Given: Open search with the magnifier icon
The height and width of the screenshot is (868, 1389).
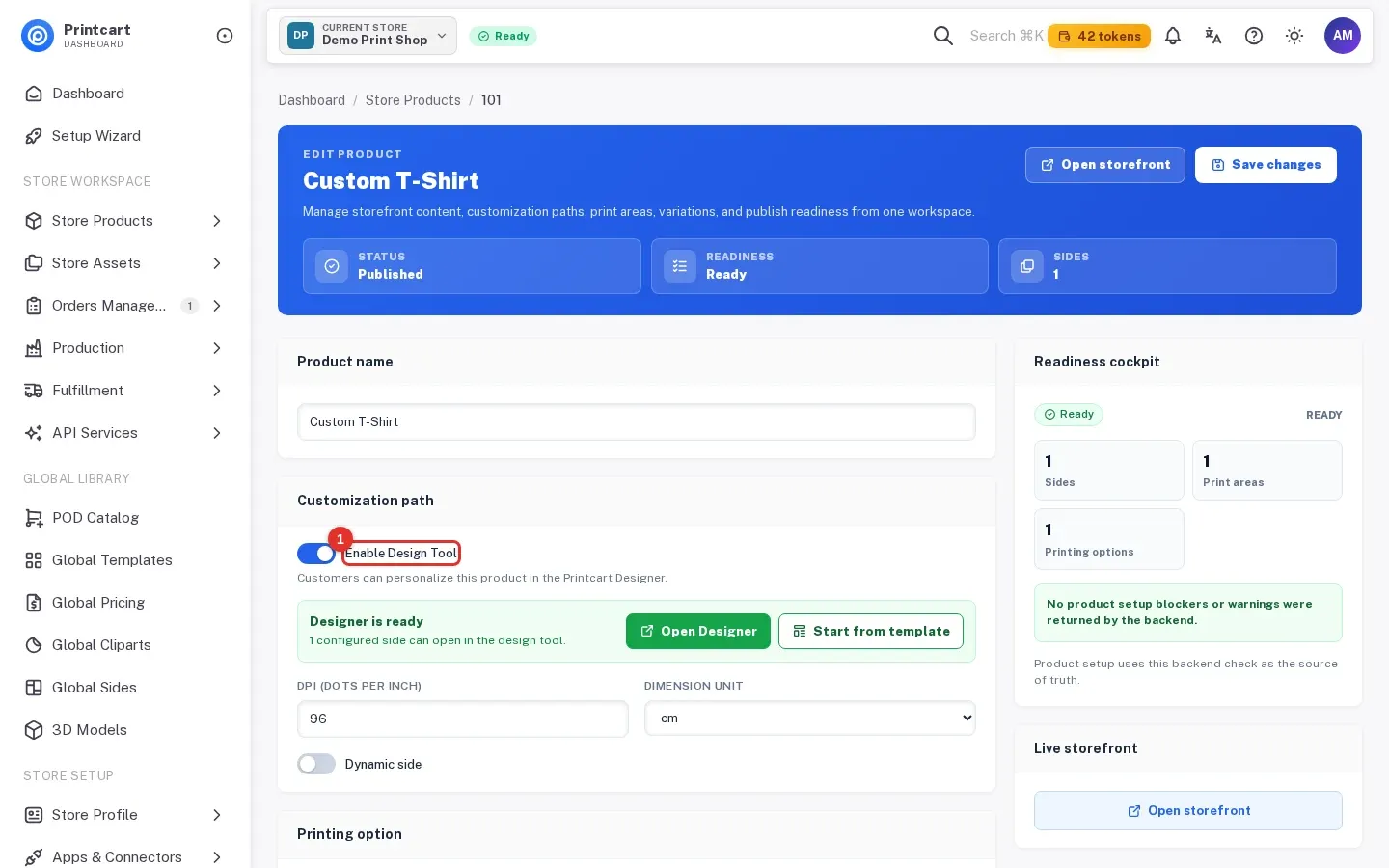Looking at the screenshot, I should 943,36.
